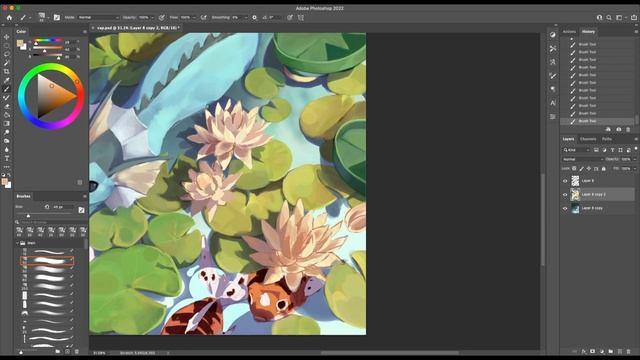This screenshot has height=360, width=640.
Task: Create new brush icon in Brushes panel
Action: [x=67, y=351]
